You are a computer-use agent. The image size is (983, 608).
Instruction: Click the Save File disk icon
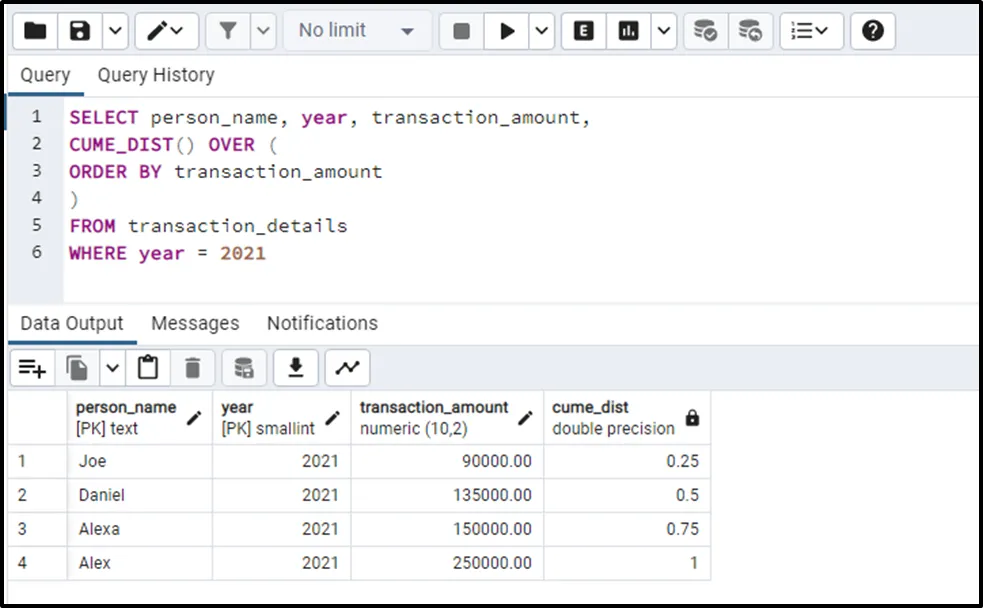pos(80,31)
